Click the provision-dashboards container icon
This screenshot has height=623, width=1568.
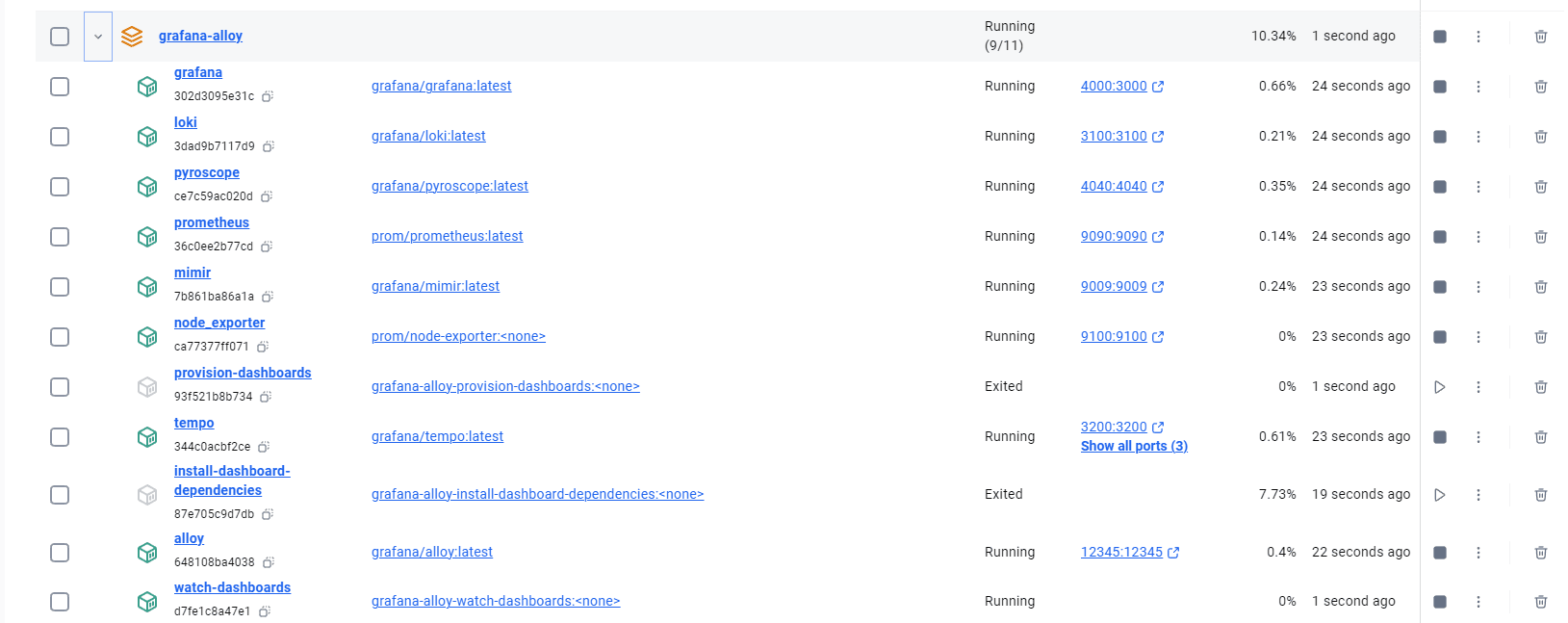point(147,387)
